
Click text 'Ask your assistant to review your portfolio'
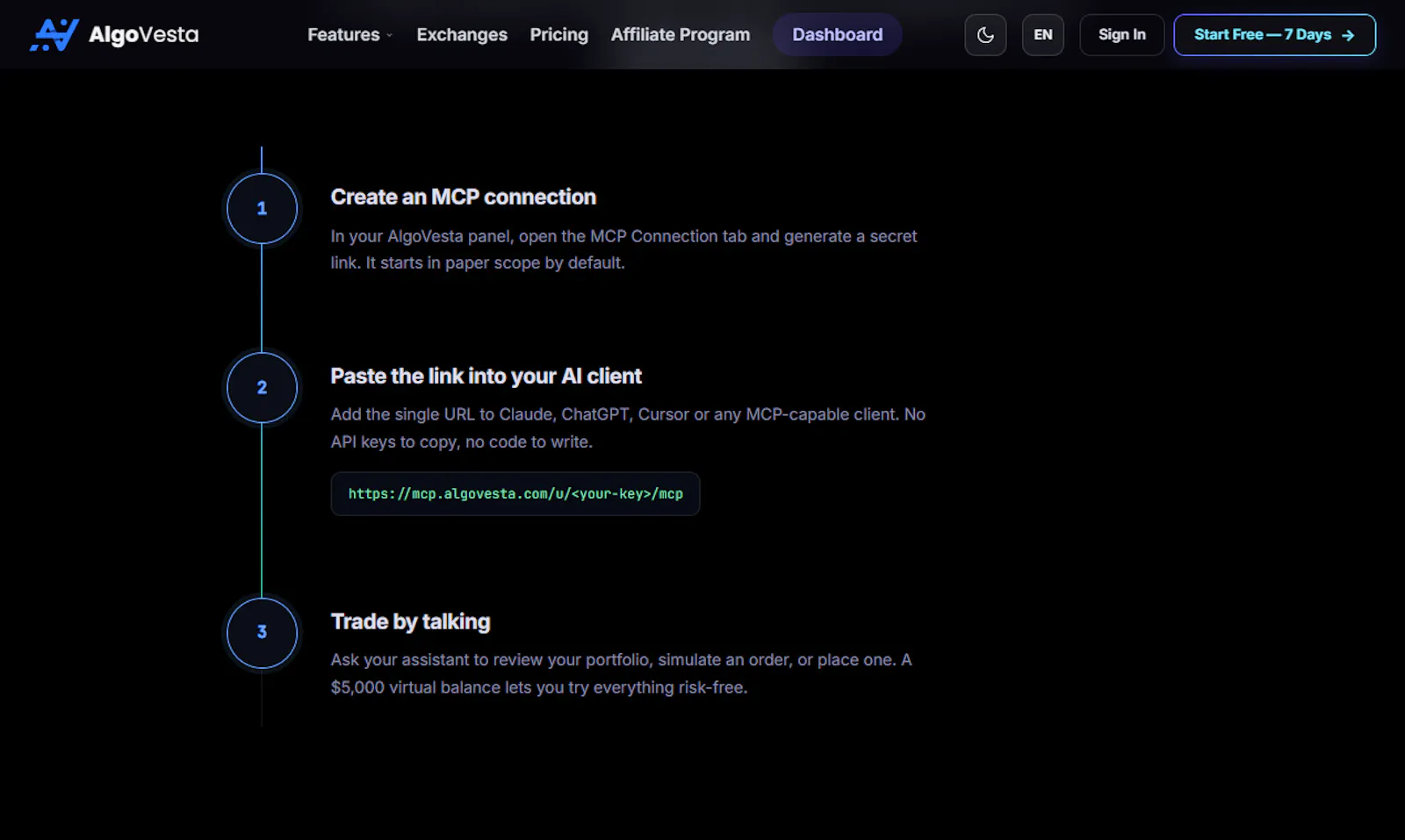pyautogui.click(x=492, y=660)
